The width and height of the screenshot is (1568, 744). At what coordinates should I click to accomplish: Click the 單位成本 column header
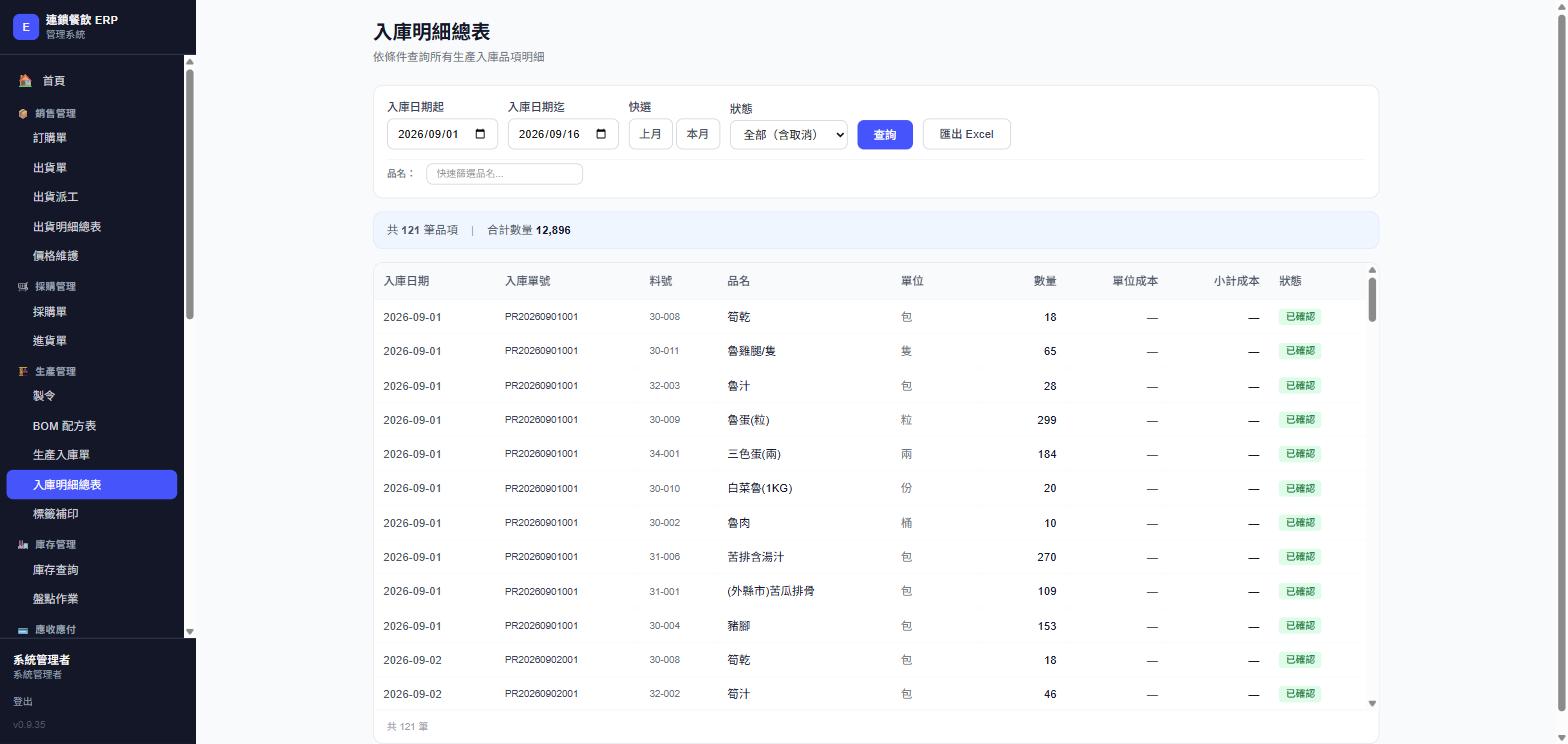pos(1135,282)
